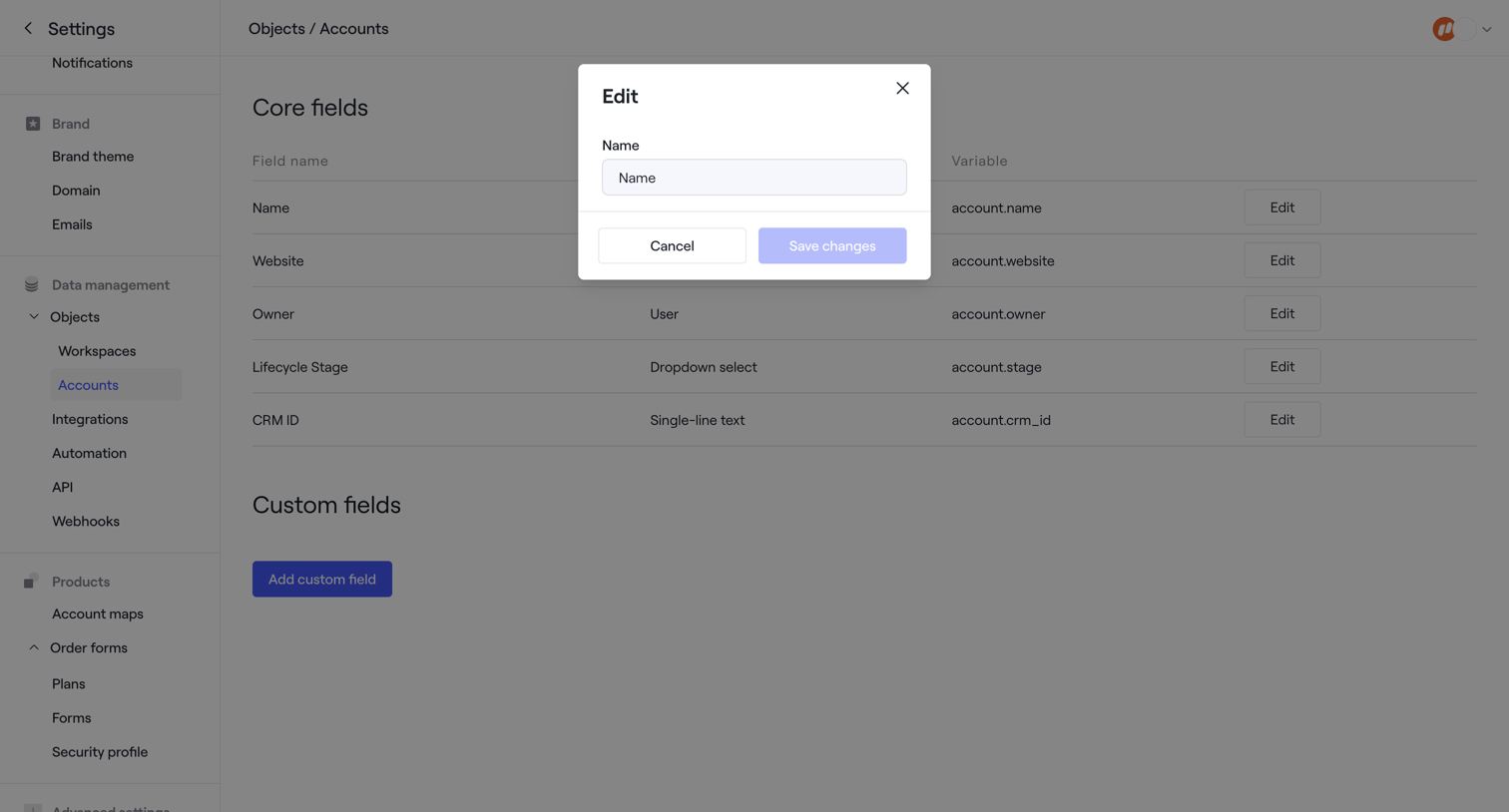Cancel the Edit dialog
The width and height of the screenshot is (1509, 812).
672,245
